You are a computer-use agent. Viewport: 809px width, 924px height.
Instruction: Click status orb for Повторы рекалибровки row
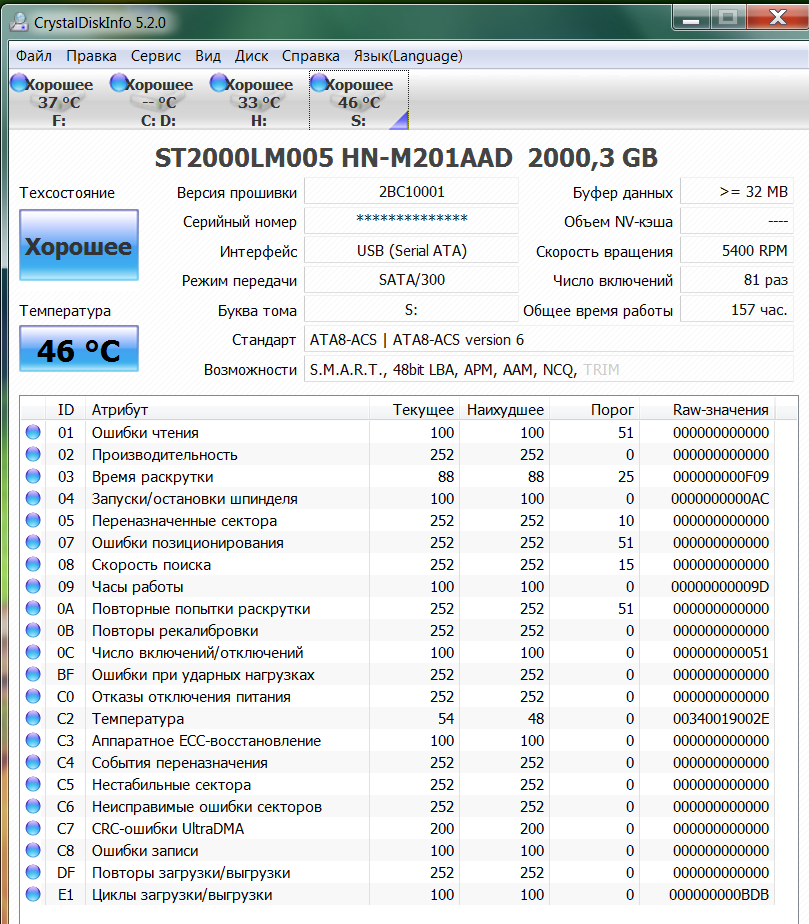click(33, 630)
